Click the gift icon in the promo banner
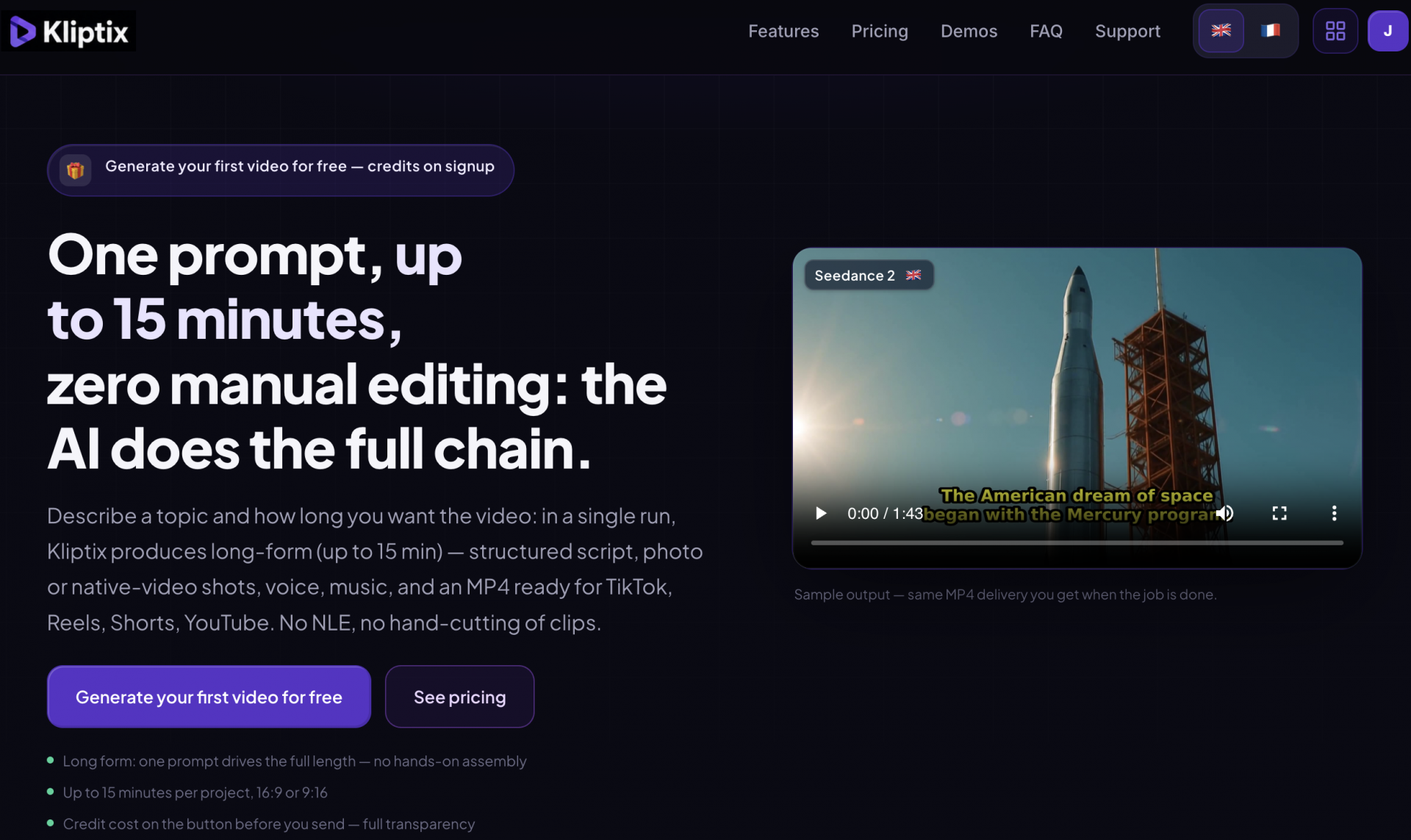The height and width of the screenshot is (840, 1411). 75,170
